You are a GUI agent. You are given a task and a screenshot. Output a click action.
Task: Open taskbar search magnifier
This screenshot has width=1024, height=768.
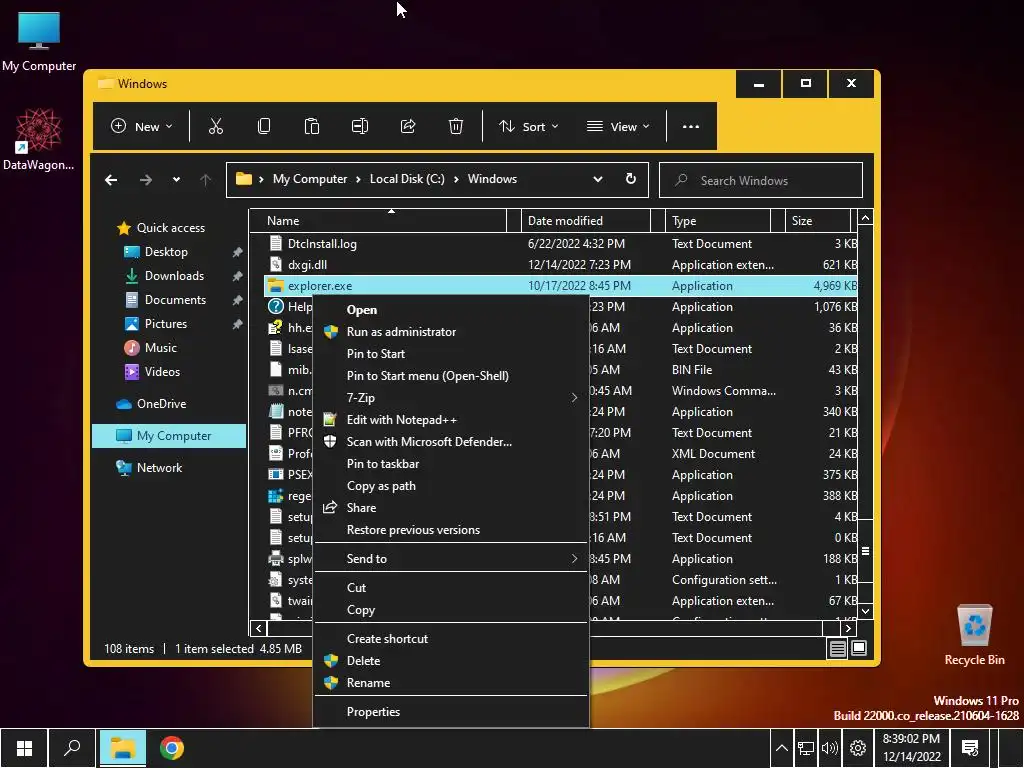click(72, 748)
